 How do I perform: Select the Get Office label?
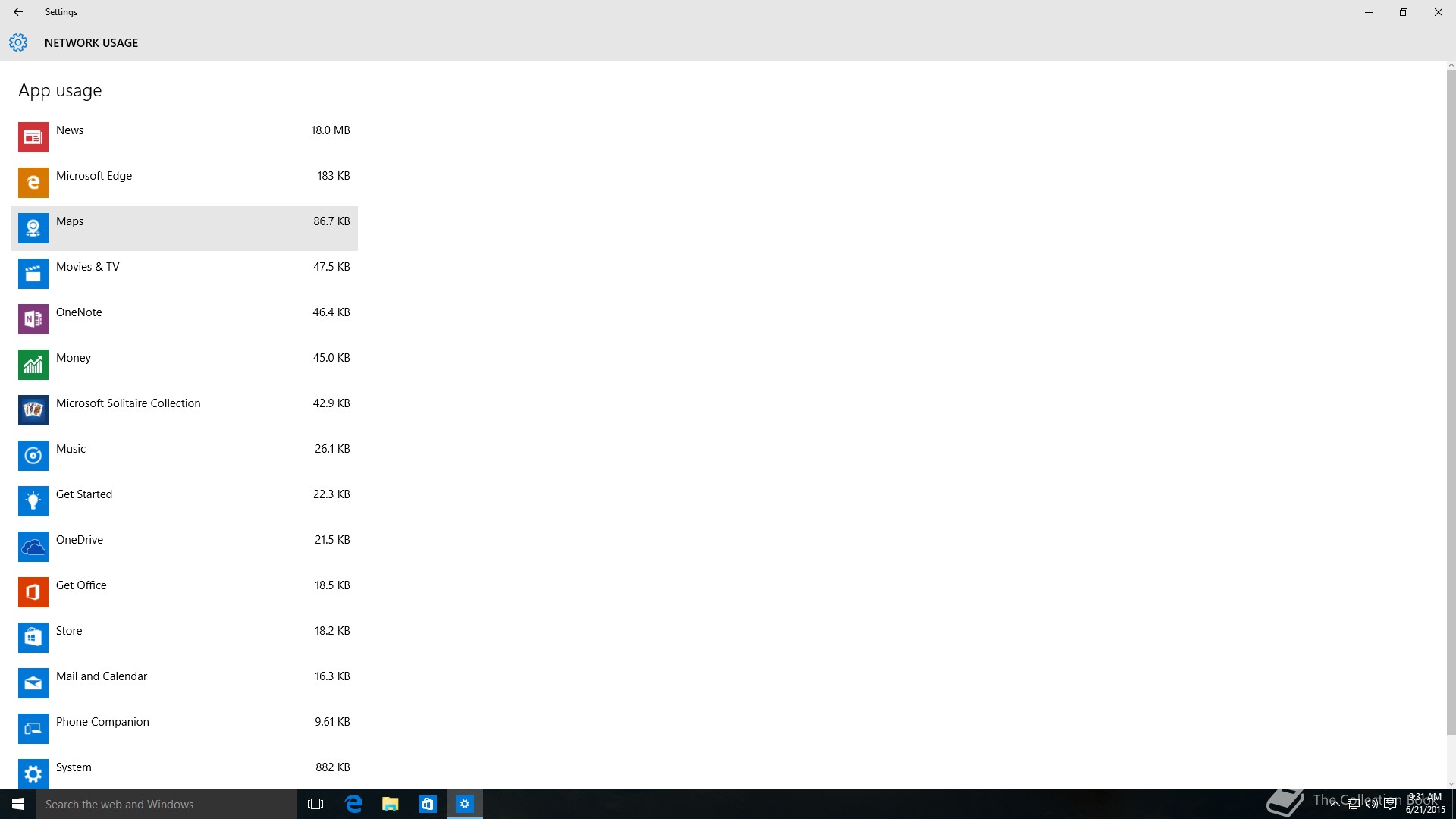click(x=81, y=585)
